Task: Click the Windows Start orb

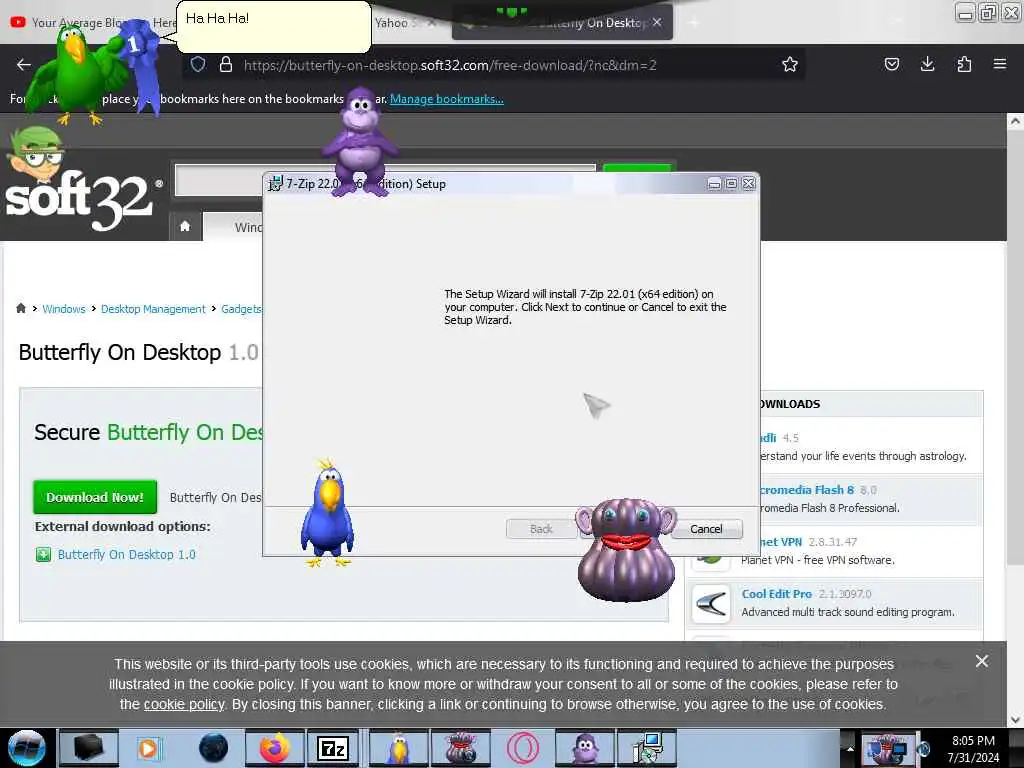Action: pyautogui.click(x=27, y=748)
